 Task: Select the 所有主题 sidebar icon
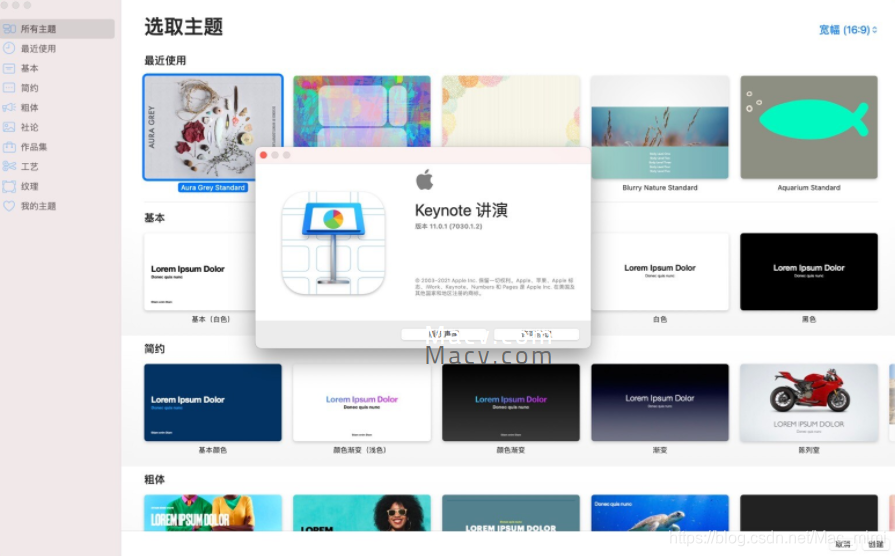point(9,29)
